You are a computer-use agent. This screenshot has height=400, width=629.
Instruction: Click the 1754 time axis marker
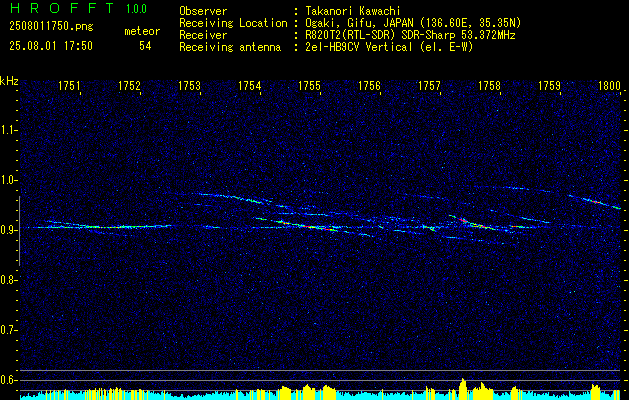[x=250, y=86]
